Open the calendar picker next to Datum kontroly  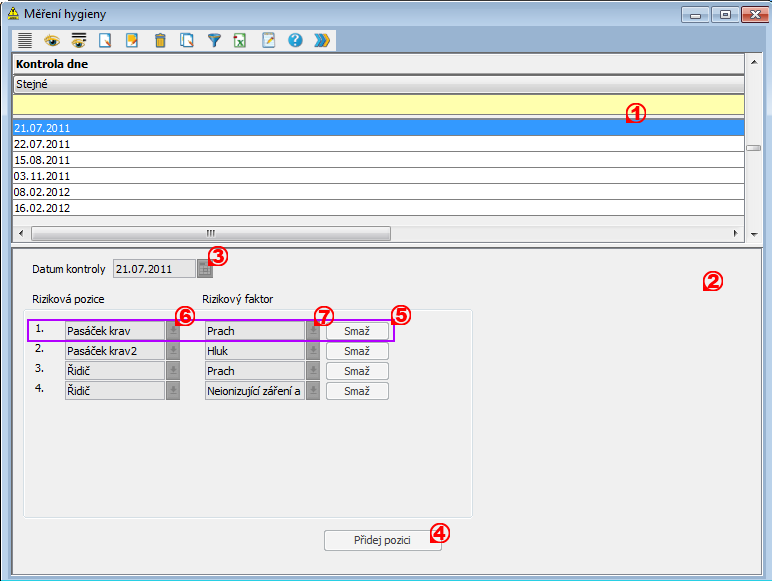[204, 268]
